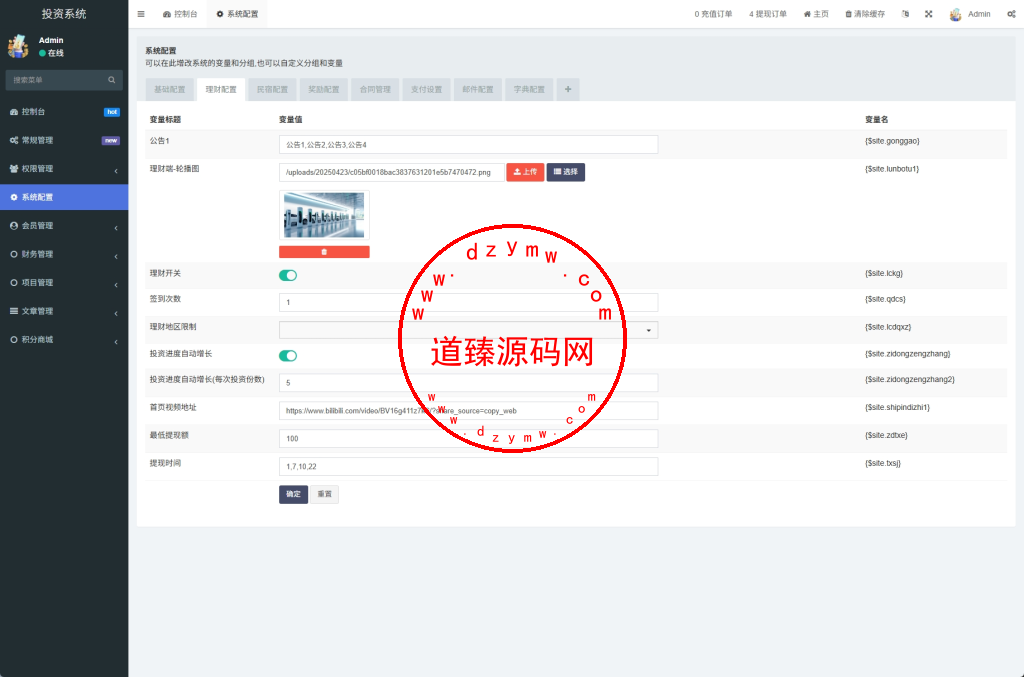
Task: Click variable name {$site.zdtxe}
Action: [x=886, y=435]
